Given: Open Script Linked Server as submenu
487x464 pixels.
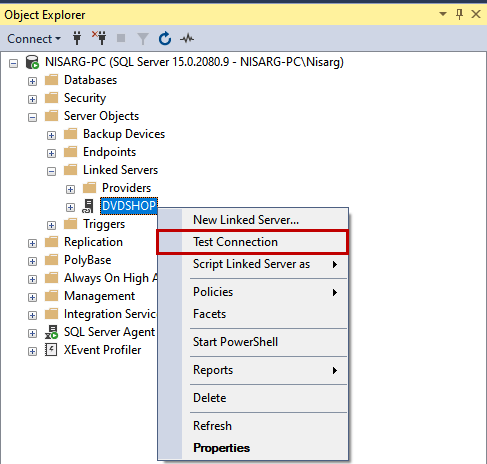Looking at the screenshot, I should [x=252, y=264].
